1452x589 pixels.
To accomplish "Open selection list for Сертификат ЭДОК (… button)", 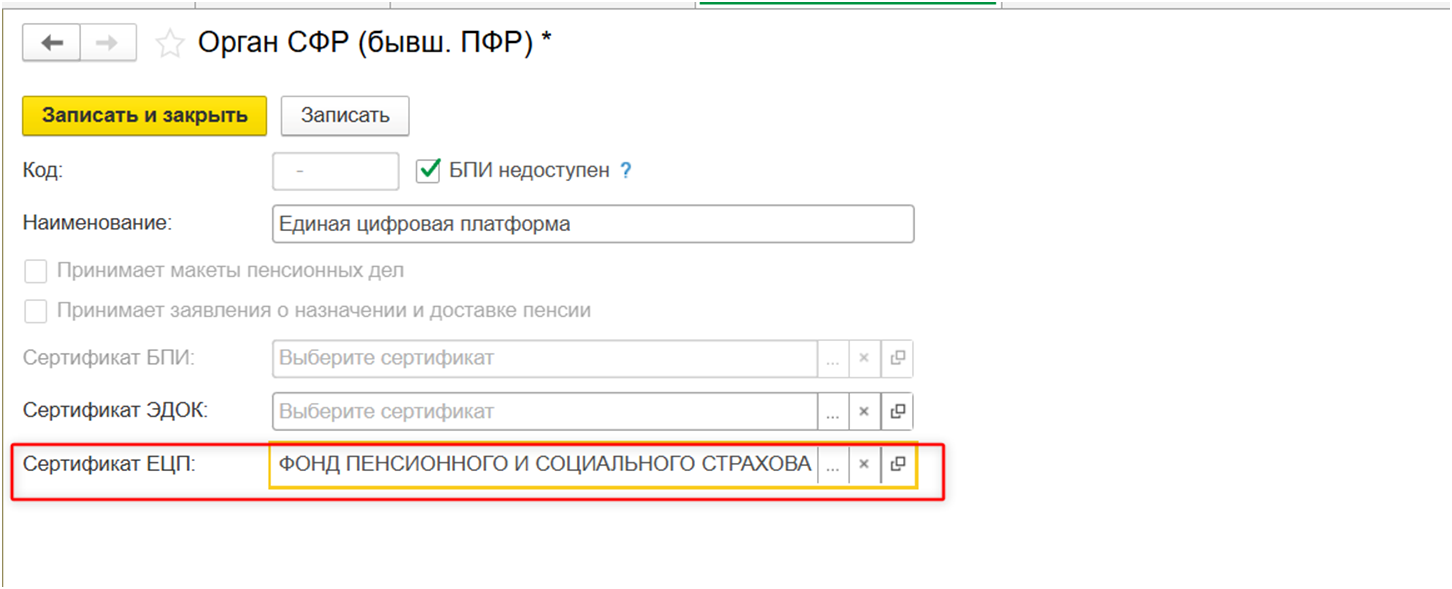I will pyautogui.click(x=832, y=411).
